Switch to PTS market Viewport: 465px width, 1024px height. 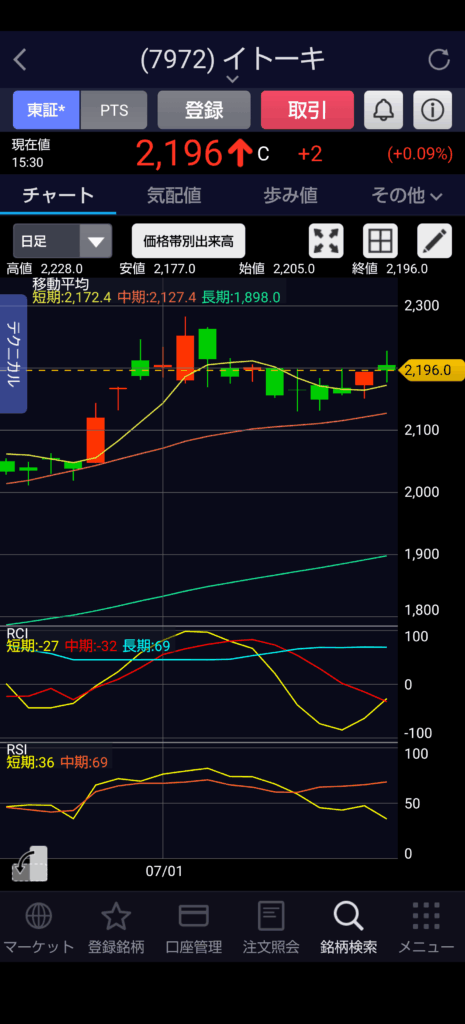click(114, 110)
